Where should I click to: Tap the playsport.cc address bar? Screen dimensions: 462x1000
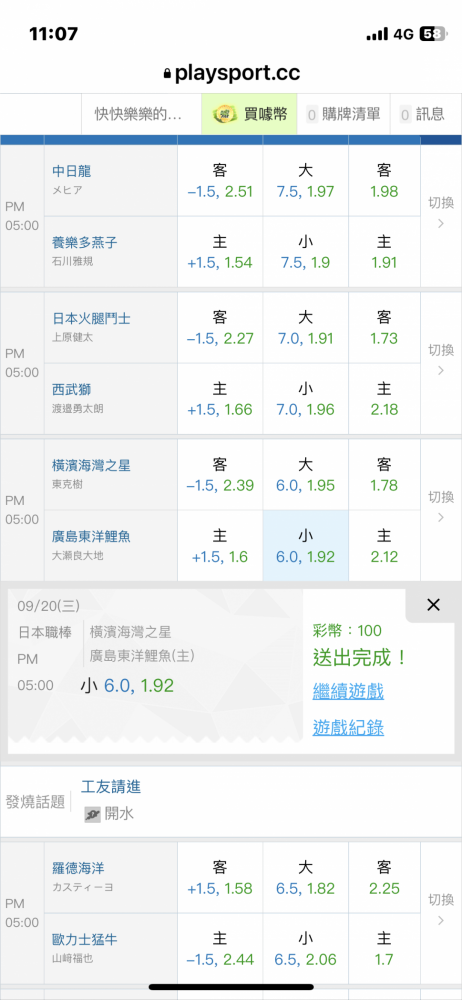pyautogui.click(x=231, y=75)
